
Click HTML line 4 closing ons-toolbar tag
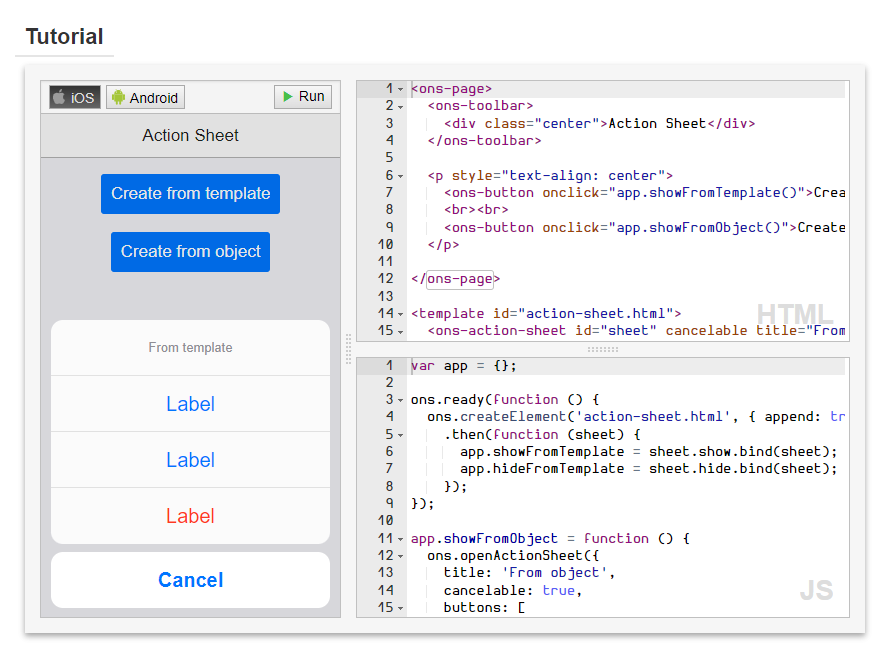(x=484, y=141)
